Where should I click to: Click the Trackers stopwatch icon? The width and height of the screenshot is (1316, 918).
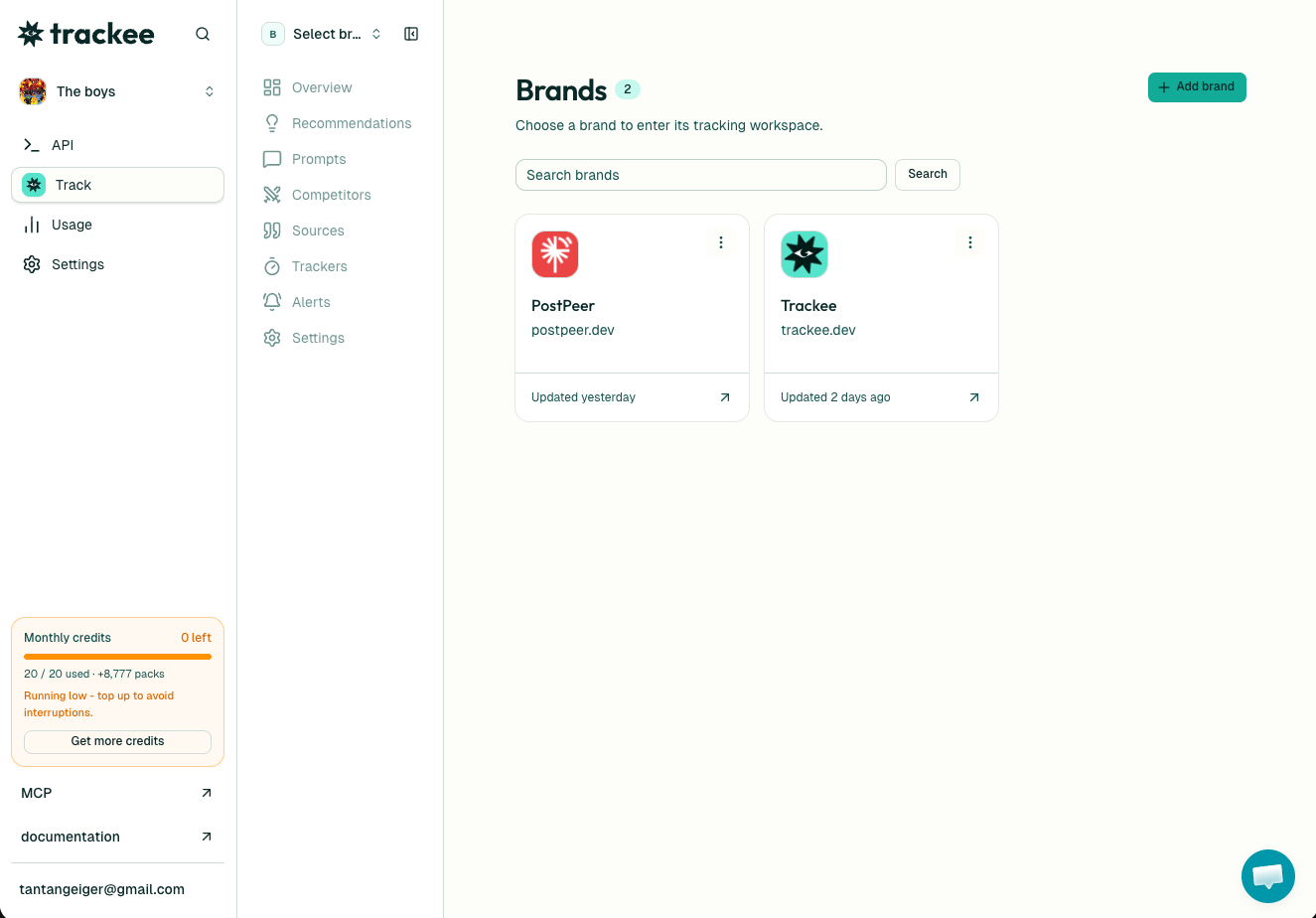(x=272, y=266)
